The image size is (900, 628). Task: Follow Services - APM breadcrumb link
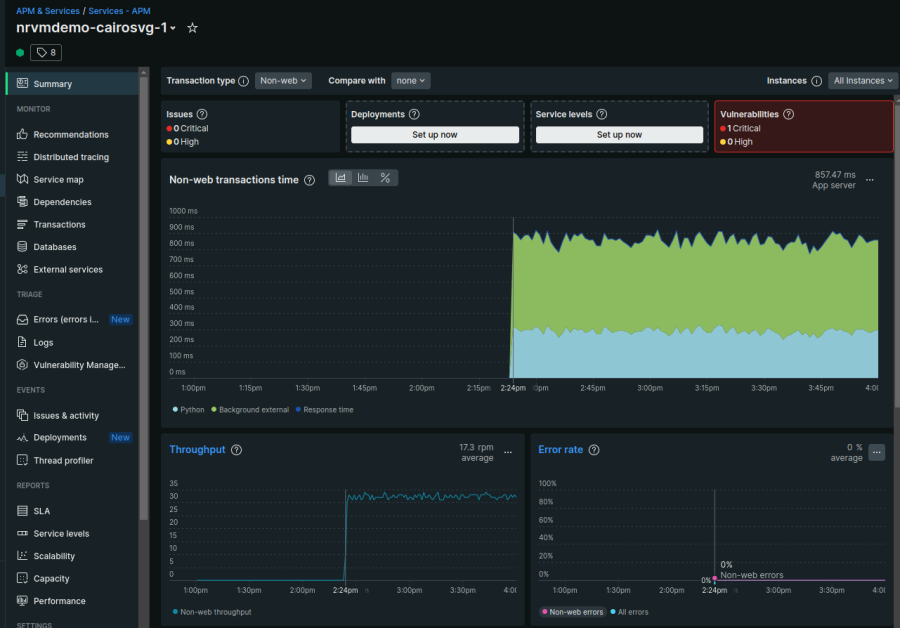pyautogui.click(x=119, y=11)
